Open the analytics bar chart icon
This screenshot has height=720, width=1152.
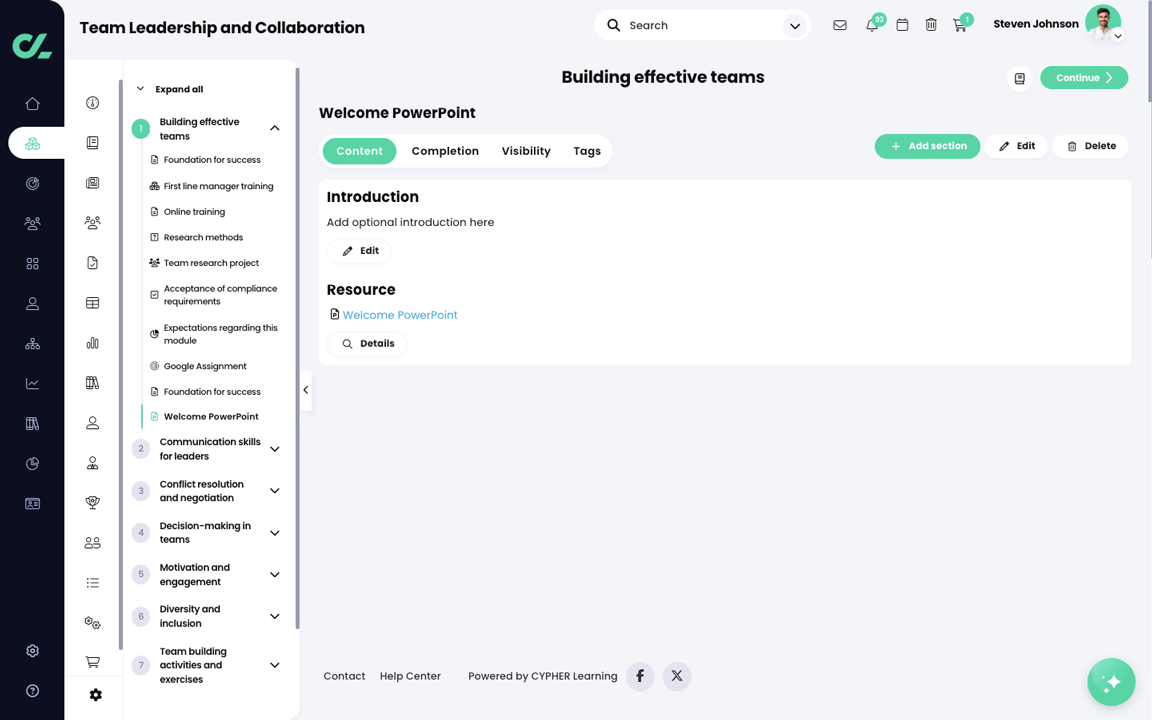click(92, 343)
